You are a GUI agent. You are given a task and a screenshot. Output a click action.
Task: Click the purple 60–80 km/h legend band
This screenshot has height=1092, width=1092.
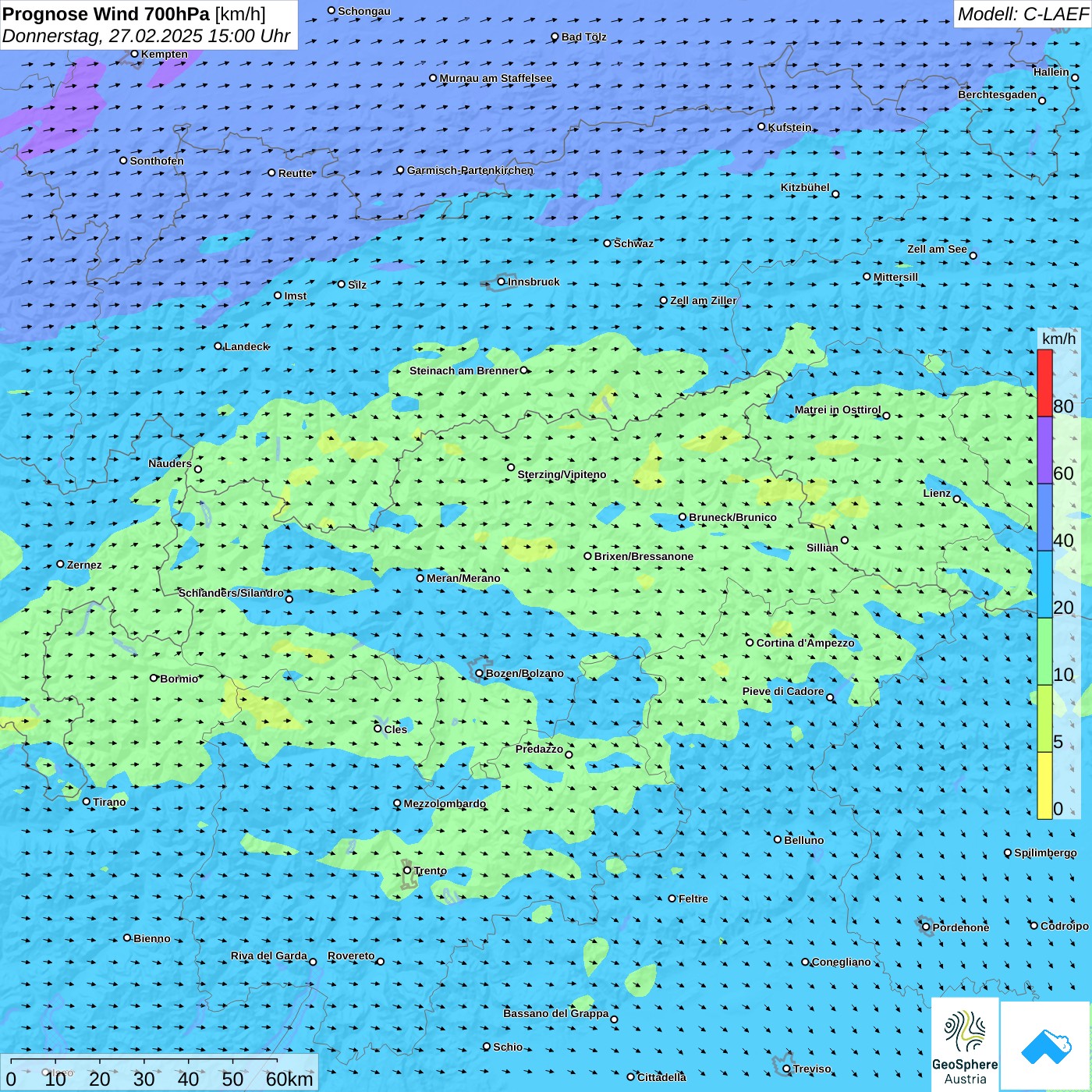[x=1044, y=450]
